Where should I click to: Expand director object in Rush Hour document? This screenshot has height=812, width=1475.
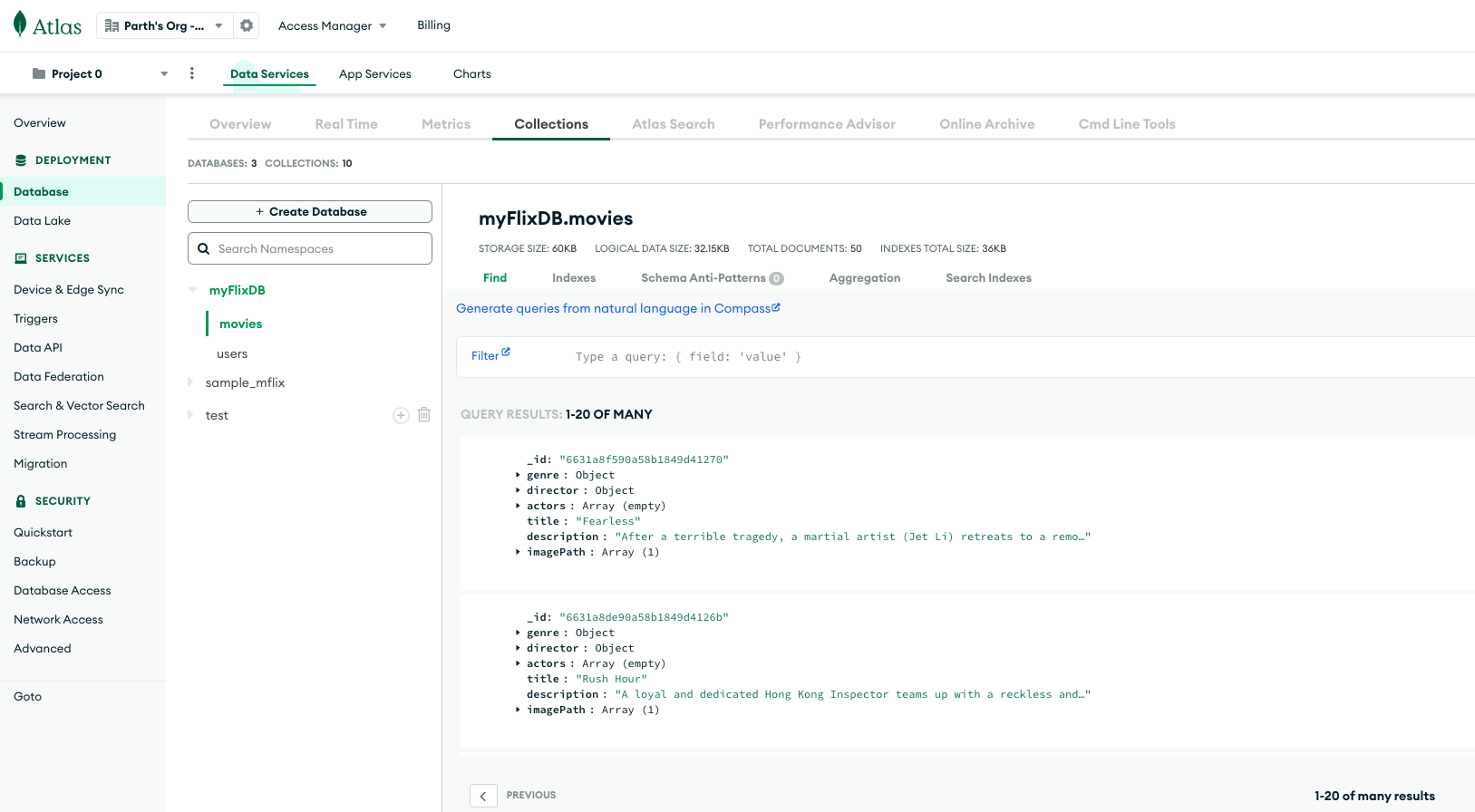click(x=518, y=648)
